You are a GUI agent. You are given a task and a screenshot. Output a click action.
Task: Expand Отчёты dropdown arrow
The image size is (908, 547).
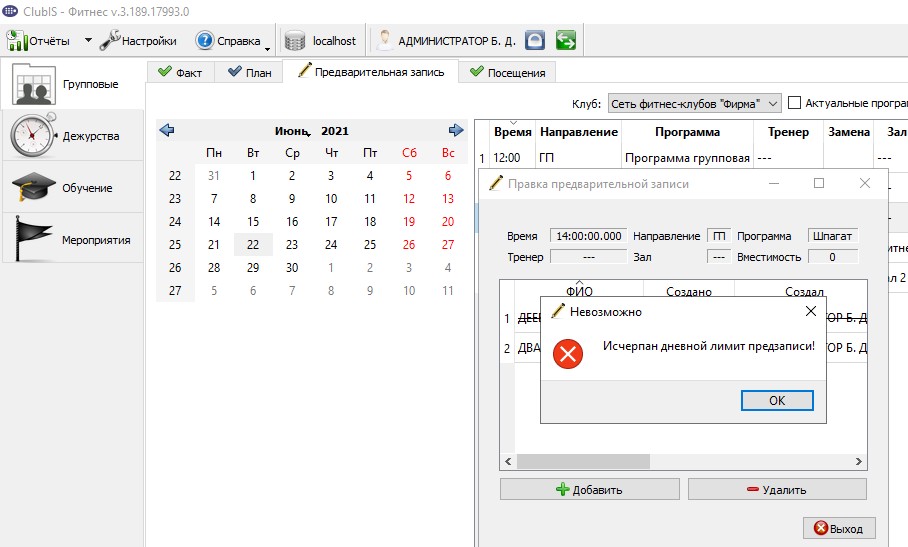pyautogui.click(x=88, y=41)
